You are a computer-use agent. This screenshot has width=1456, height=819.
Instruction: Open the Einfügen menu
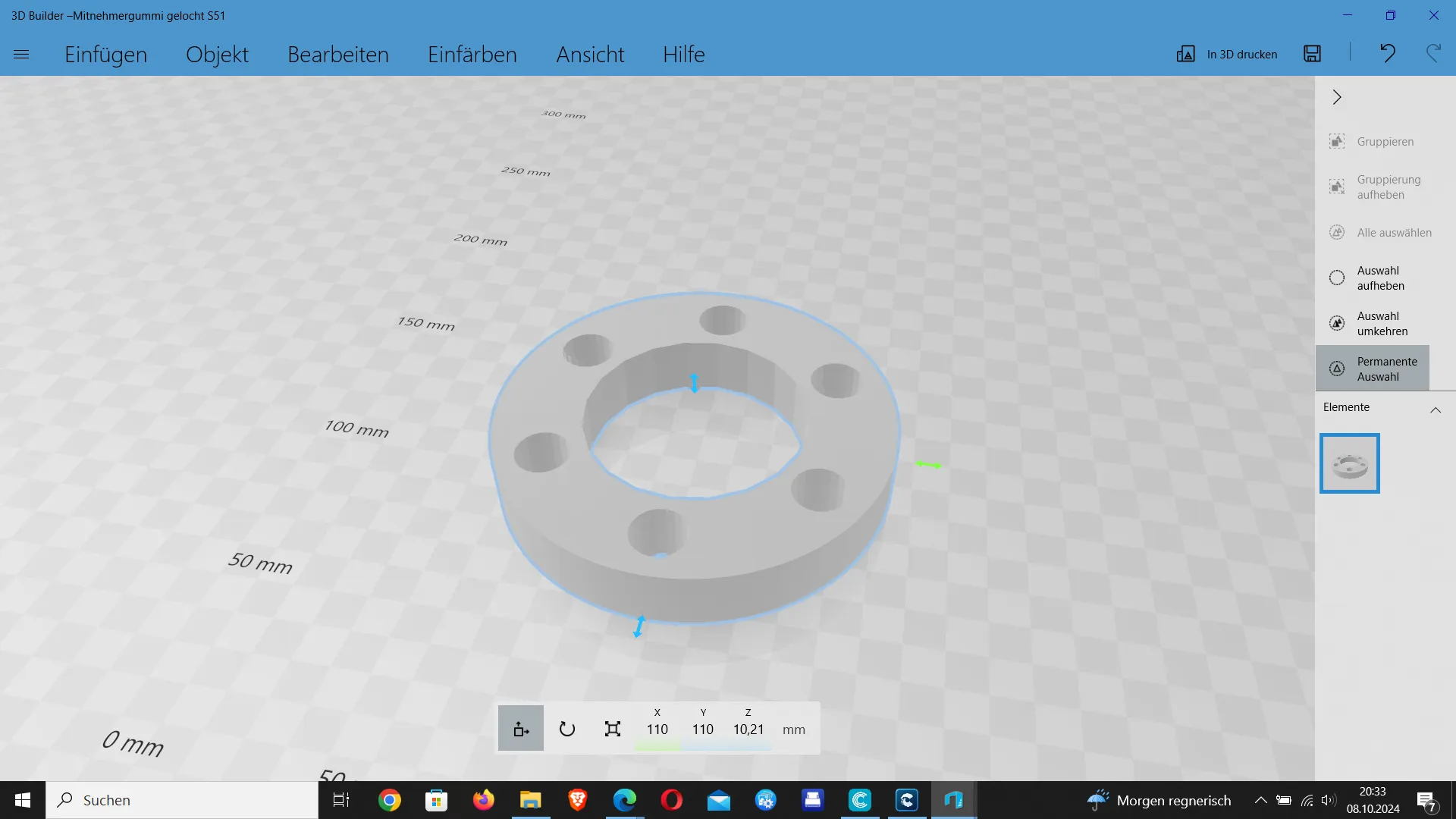coord(105,55)
